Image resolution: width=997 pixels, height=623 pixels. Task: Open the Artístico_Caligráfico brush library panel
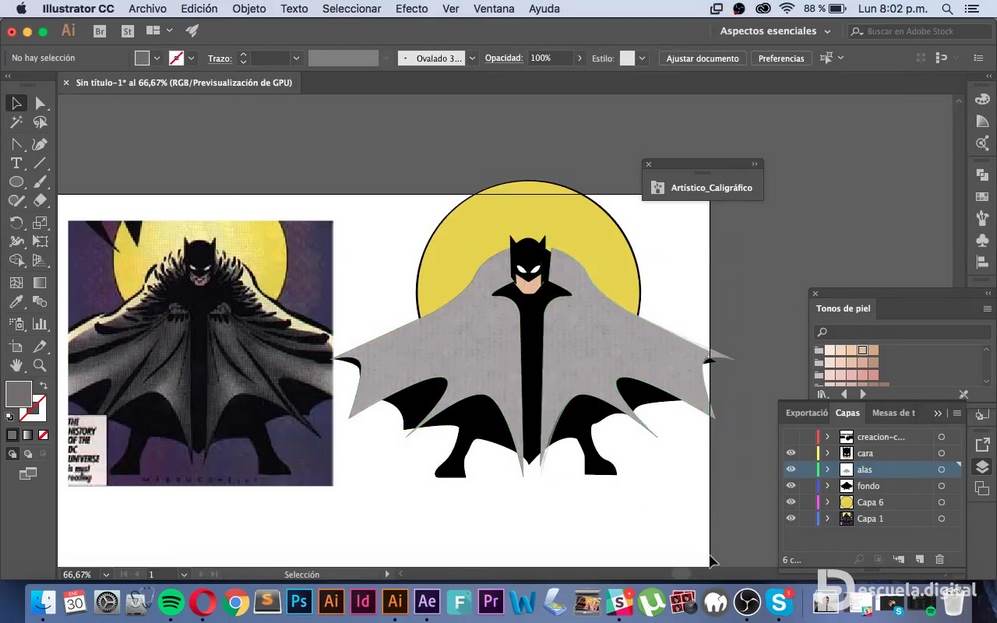click(703, 188)
